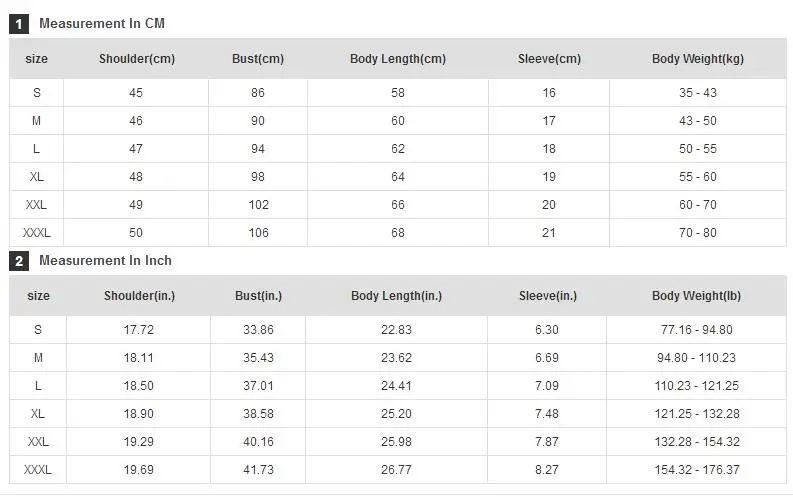The width and height of the screenshot is (793, 504).
Task: Click the body weight cell 35 - 43
Action: (698, 93)
